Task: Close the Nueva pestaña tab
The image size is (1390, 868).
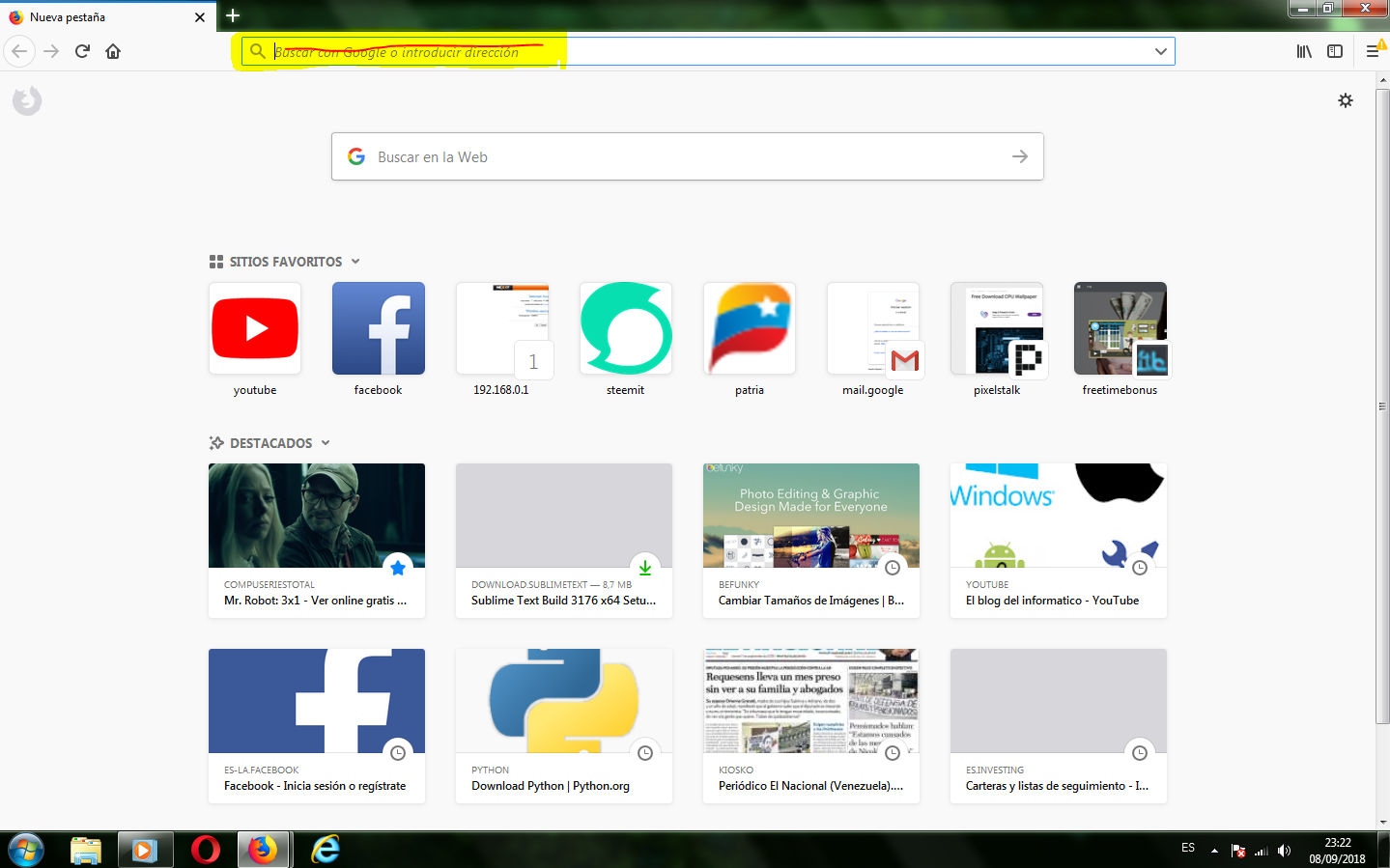Action: pos(200,17)
